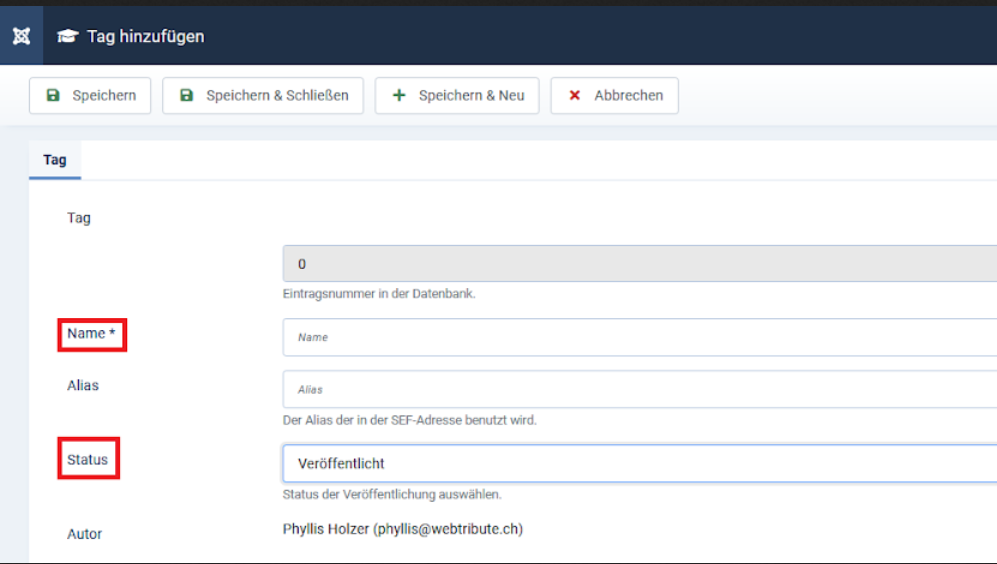Focus the Name input field
The width and height of the screenshot is (997, 564).
point(640,337)
